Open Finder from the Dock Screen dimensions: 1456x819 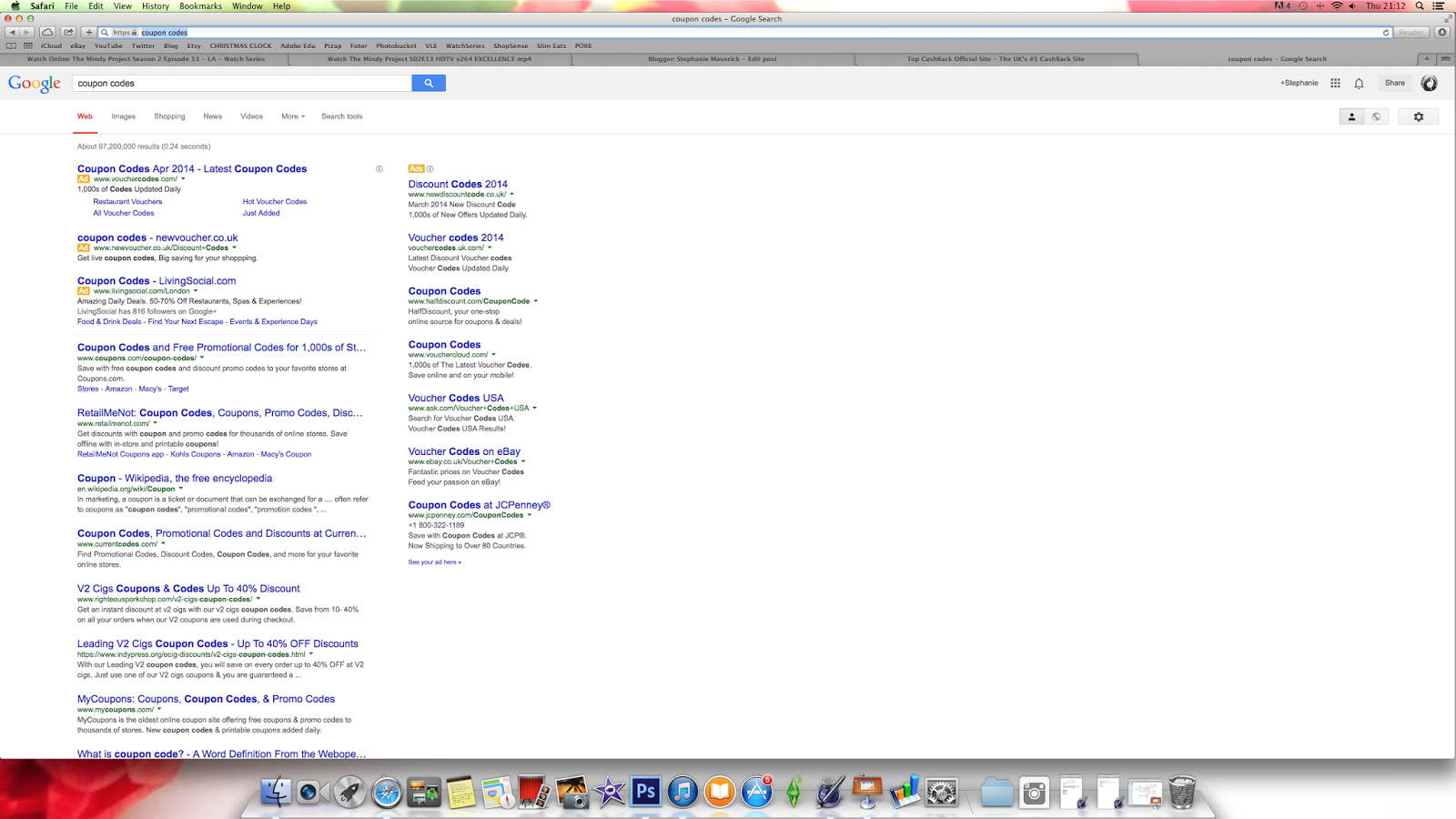(x=276, y=792)
